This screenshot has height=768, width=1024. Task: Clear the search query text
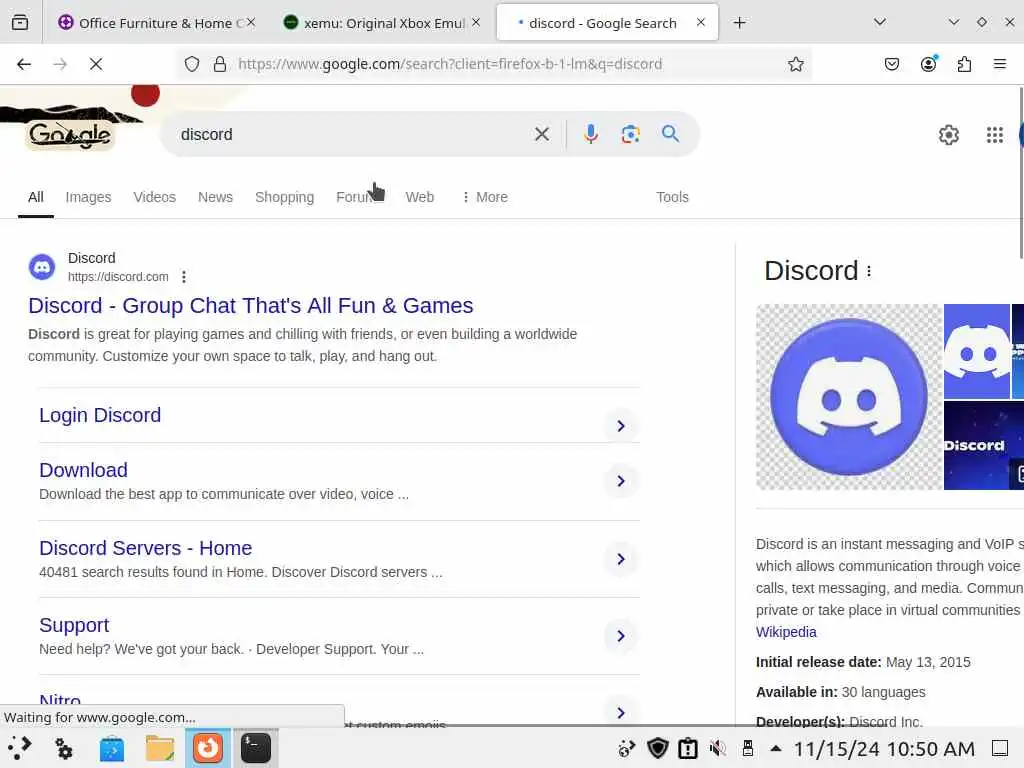pos(541,135)
